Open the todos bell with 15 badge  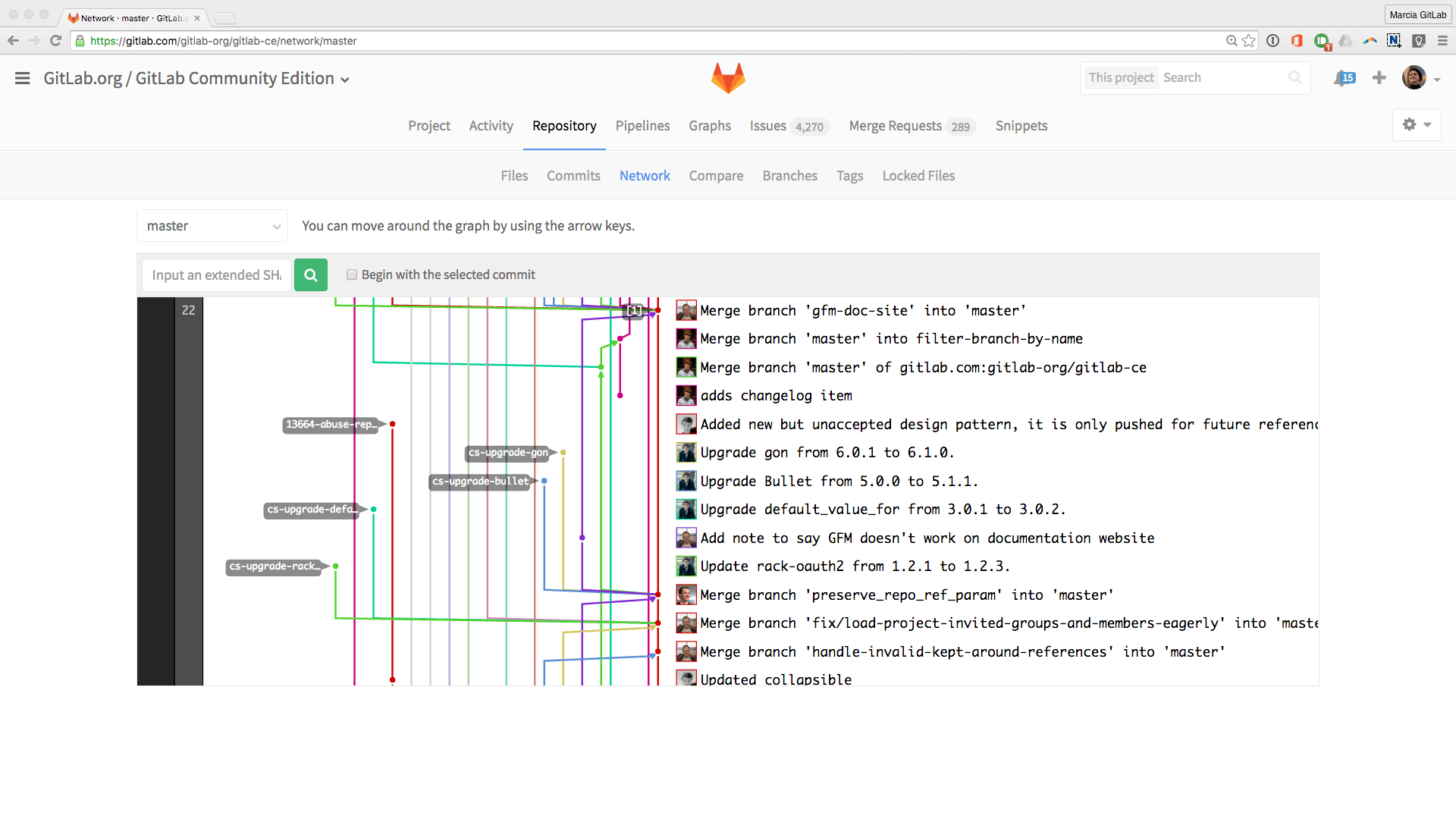(x=1345, y=77)
